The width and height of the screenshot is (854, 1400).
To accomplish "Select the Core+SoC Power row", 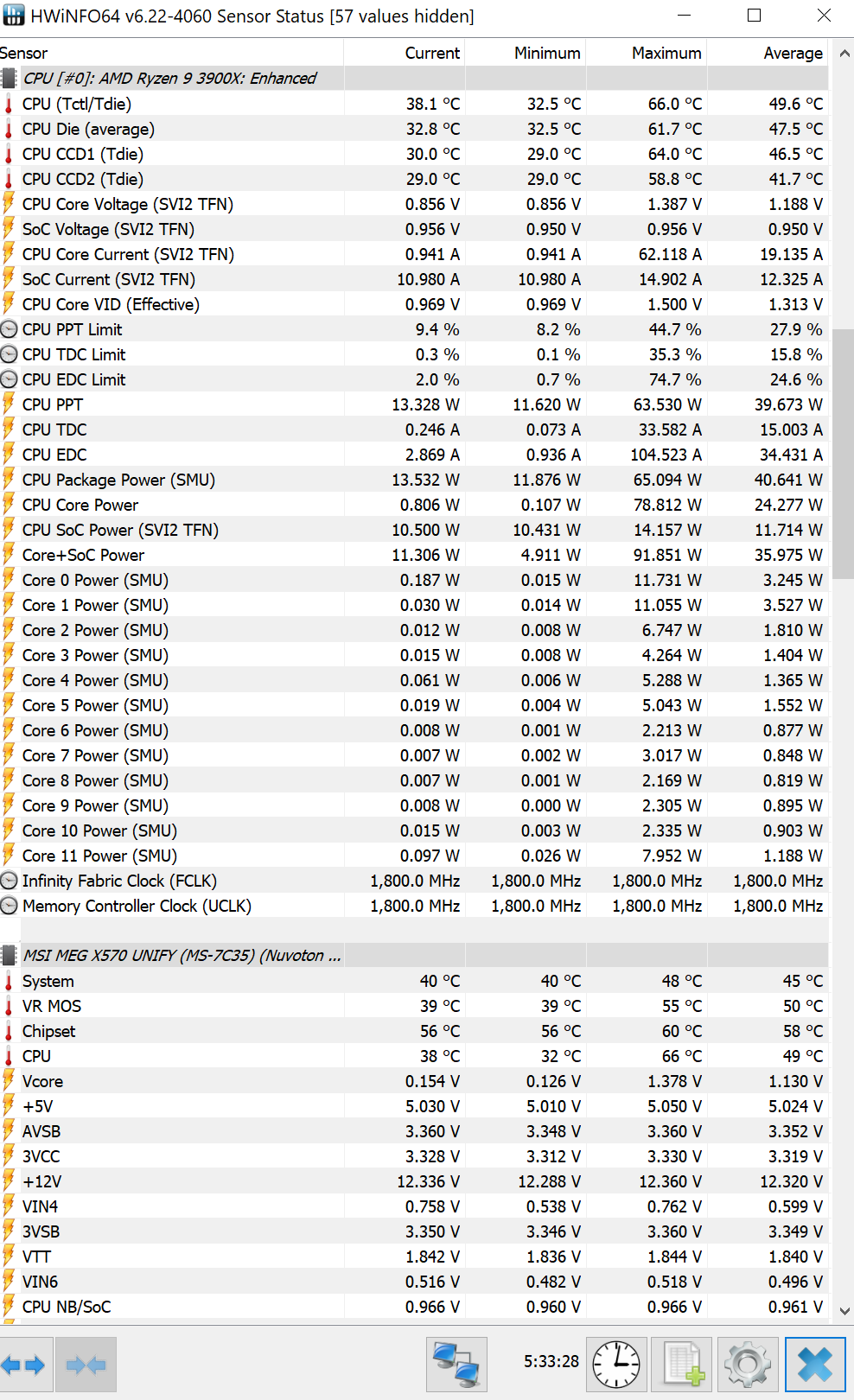I will pos(414,555).
